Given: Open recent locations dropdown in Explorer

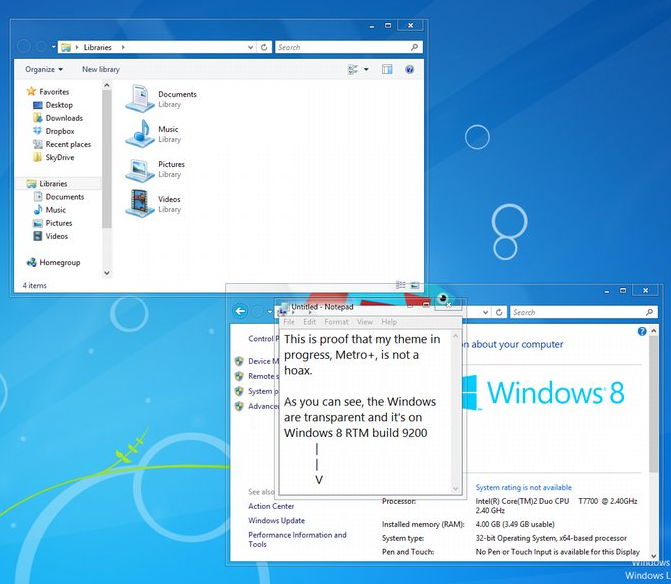Looking at the screenshot, I should (x=54, y=46).
